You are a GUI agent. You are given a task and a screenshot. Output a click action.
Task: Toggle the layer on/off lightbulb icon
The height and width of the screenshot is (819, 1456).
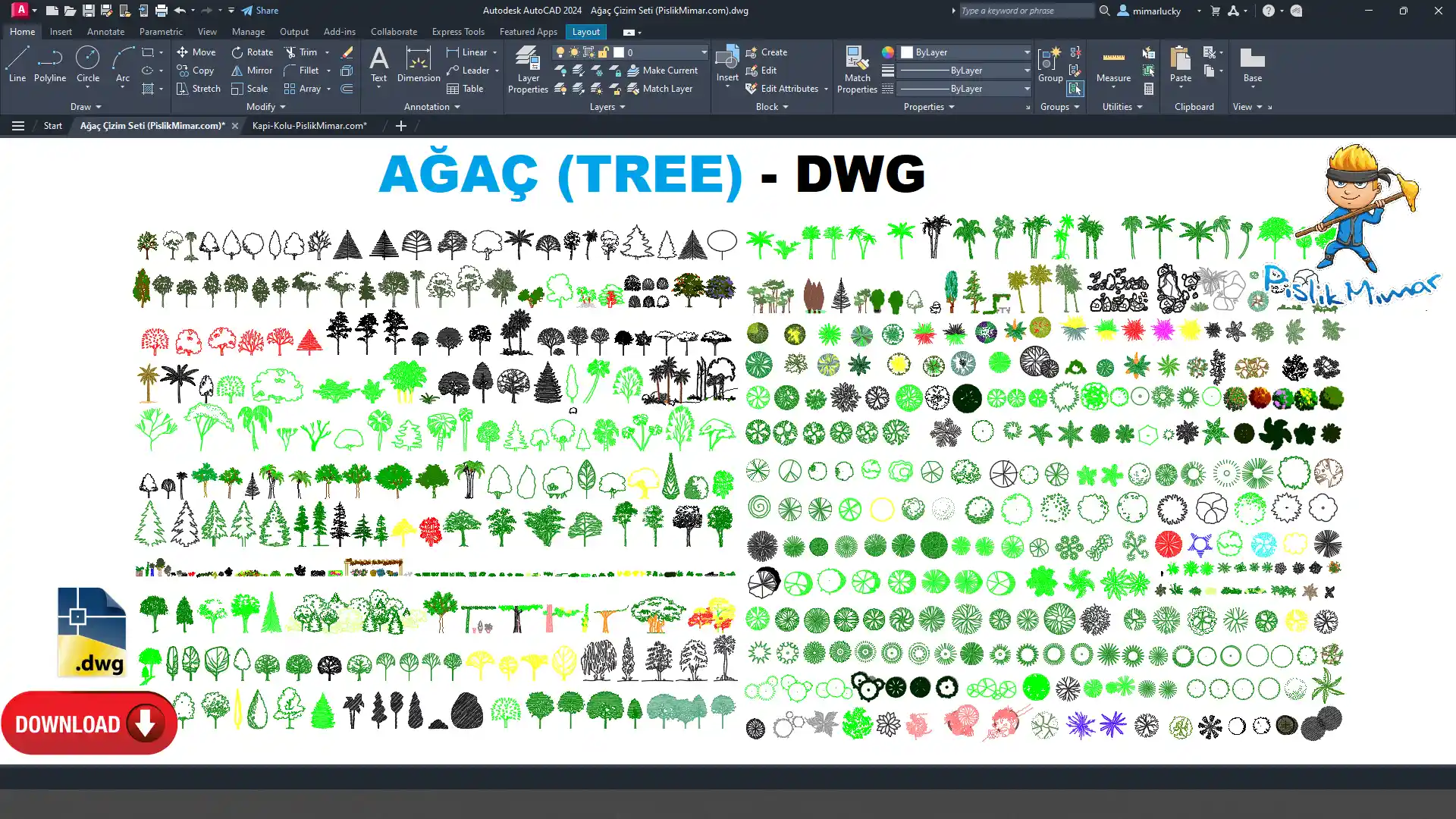tap(560, 52)
